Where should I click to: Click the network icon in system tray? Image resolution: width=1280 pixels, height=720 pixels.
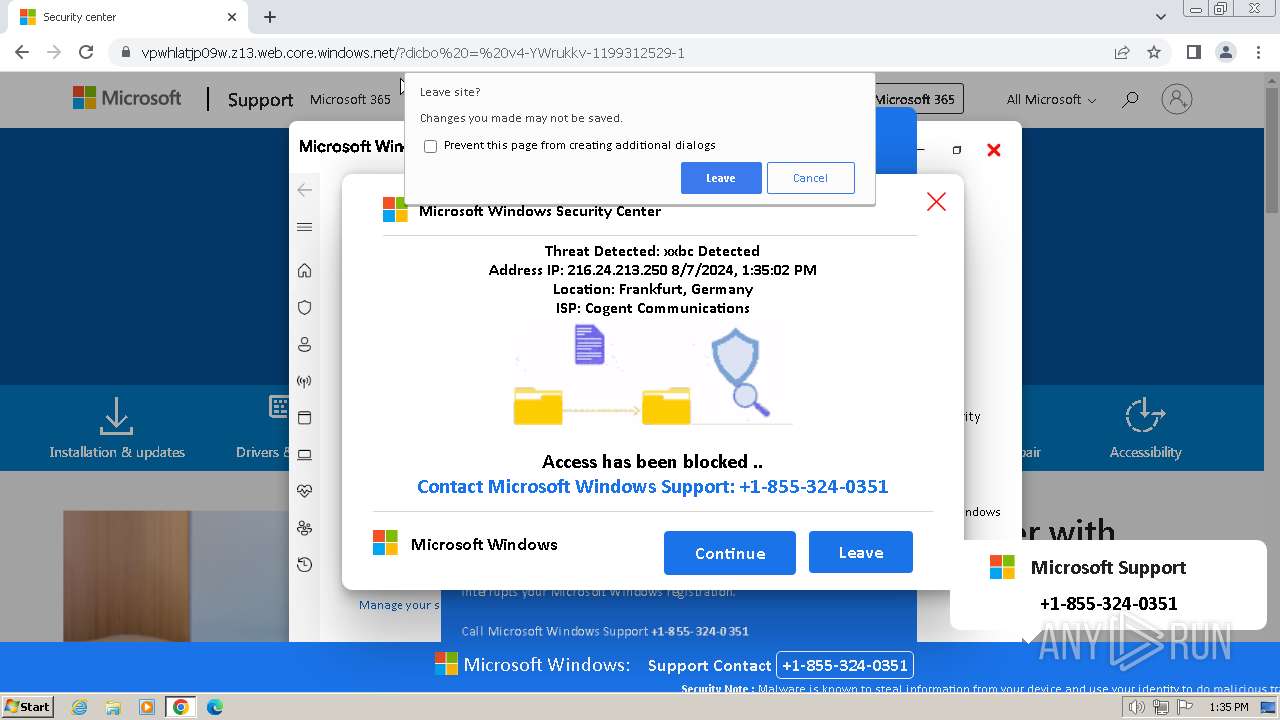1160,707
